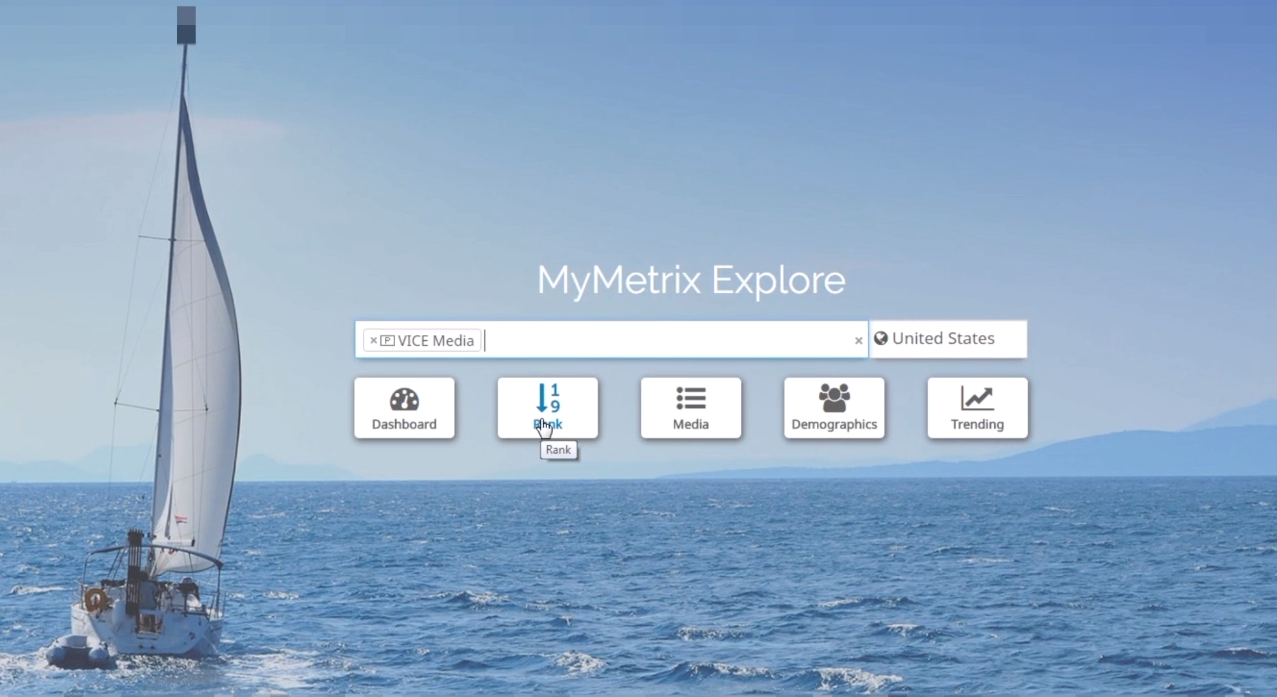Click the globe icon beside United States

(x=879, y=338)
